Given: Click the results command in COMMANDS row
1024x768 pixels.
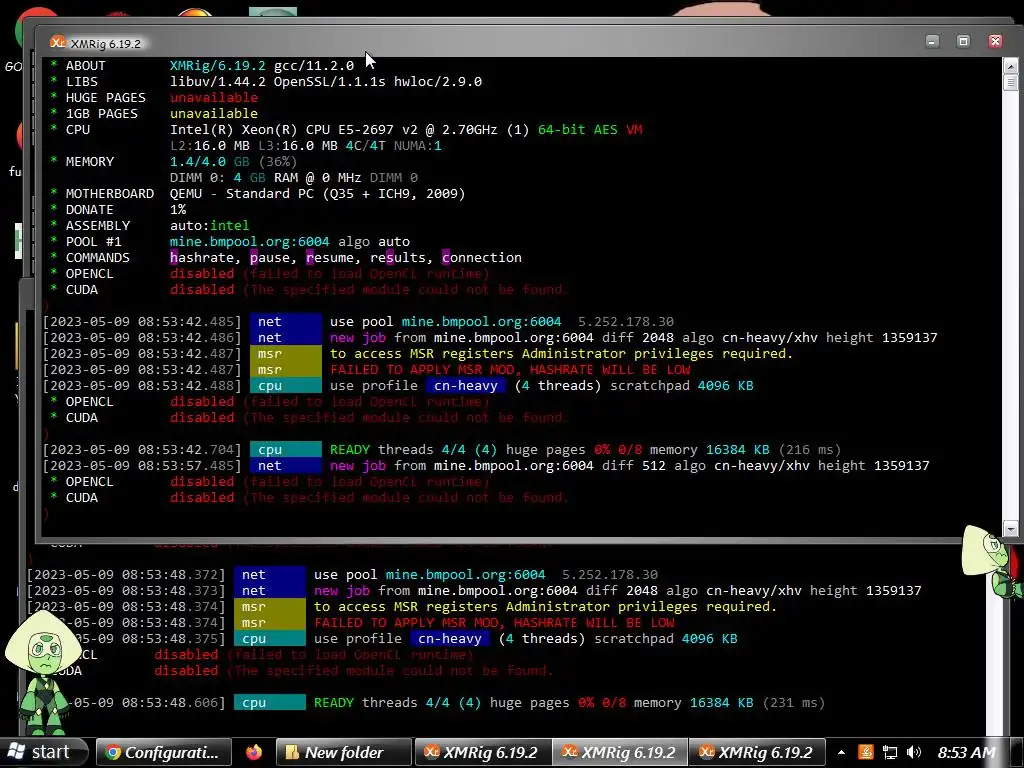Looking at the screenshot, I should (398, 257).
